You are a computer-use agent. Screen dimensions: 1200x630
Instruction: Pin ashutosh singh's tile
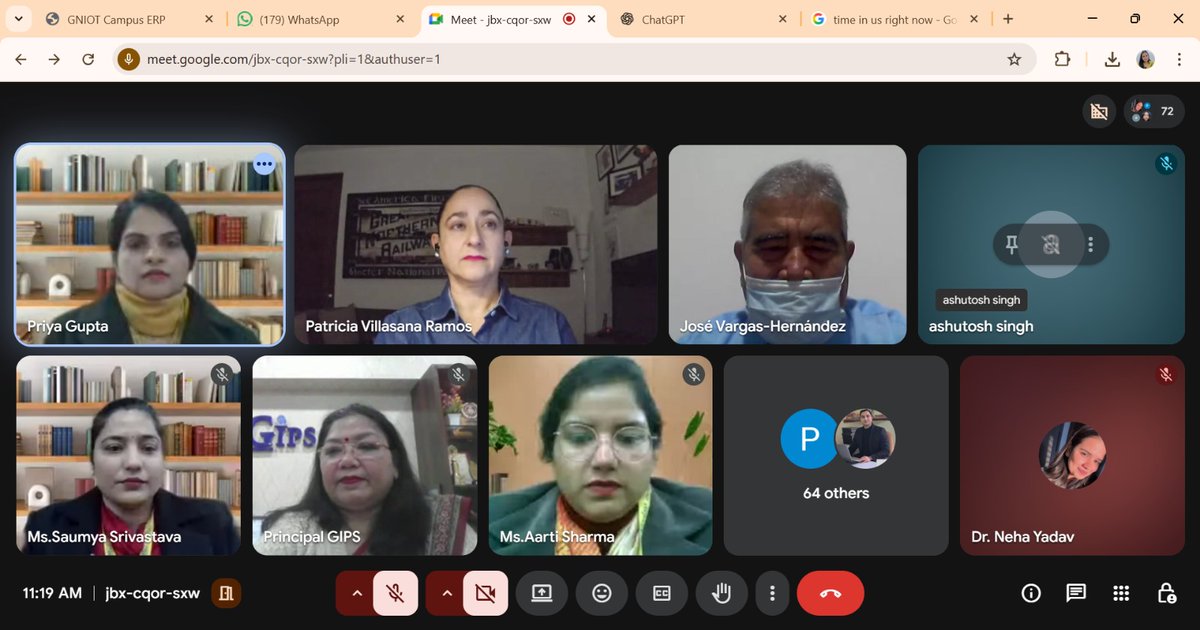1012,244
